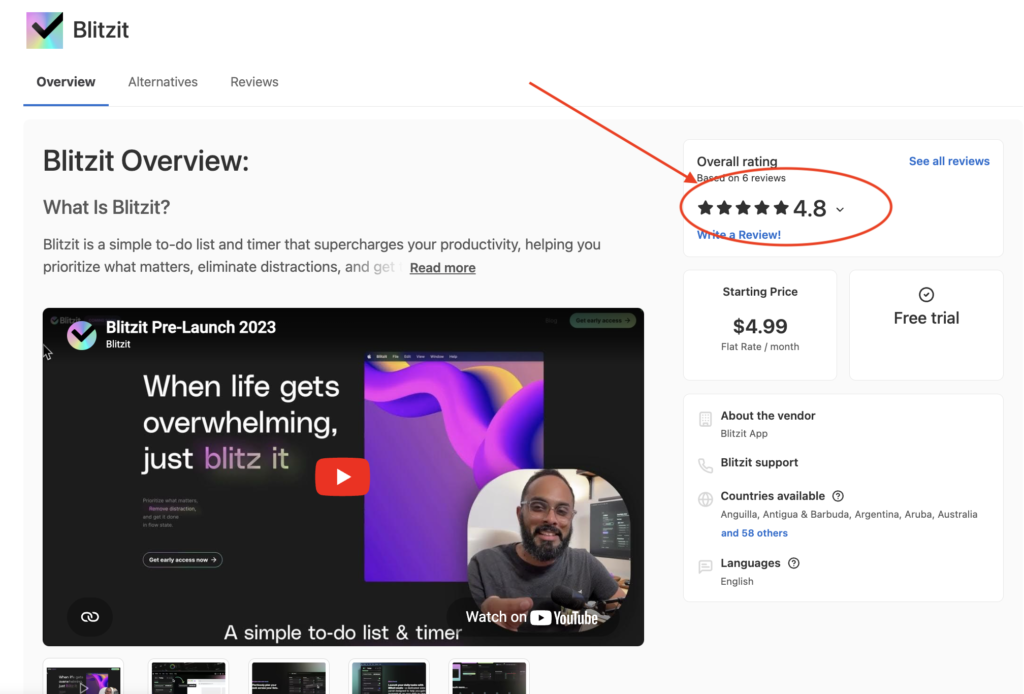Click the Blitzit checkmark logo icon
Image resolution: width=1024 pixels, height=694 pixels.
(44, 29)
